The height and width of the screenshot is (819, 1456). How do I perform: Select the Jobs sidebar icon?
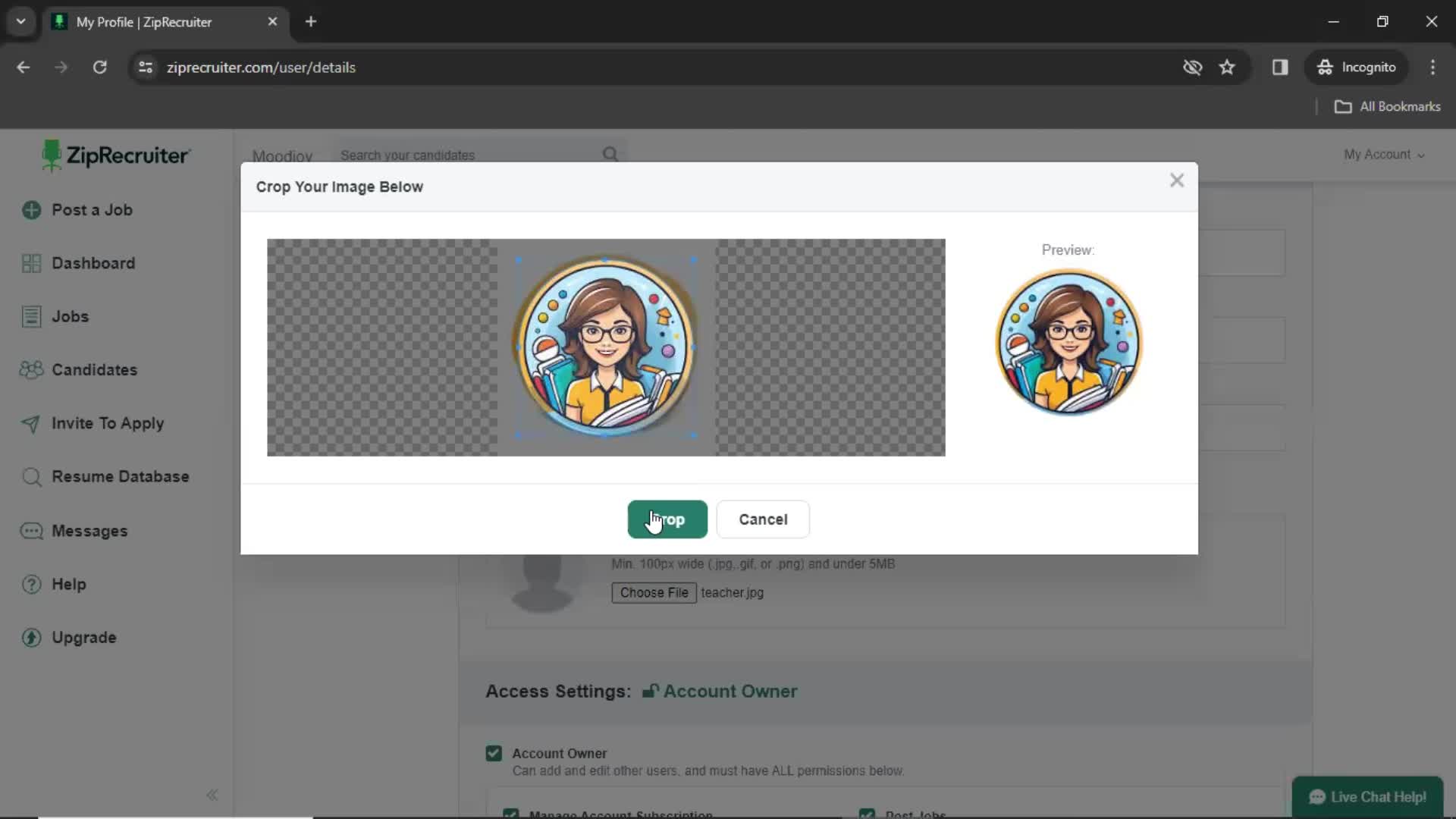tap(30, 316)
